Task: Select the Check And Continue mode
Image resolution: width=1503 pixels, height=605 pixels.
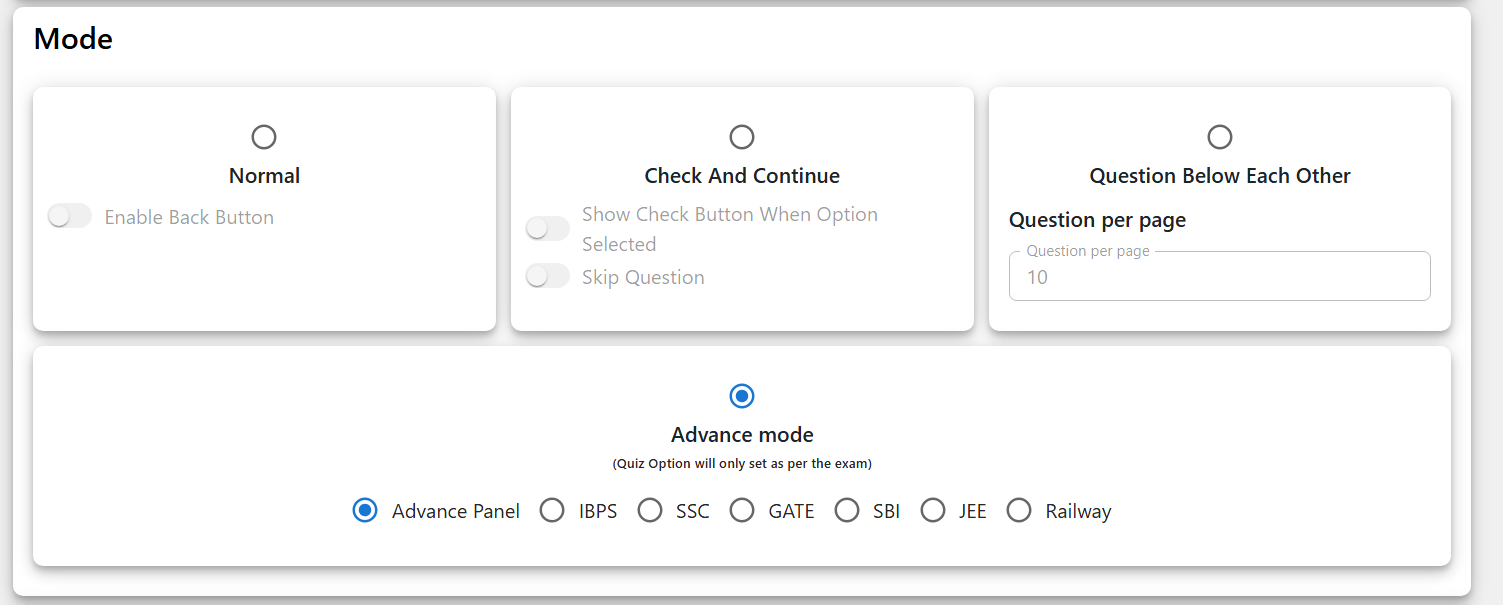Action: coord(742,137)
